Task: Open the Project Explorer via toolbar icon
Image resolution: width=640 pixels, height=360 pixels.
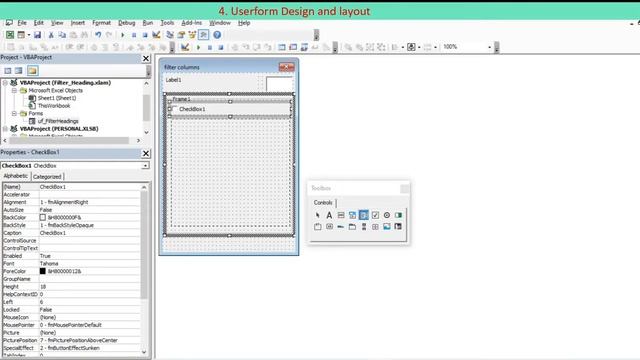Action: pyautogui.click(x=170, y=35)
